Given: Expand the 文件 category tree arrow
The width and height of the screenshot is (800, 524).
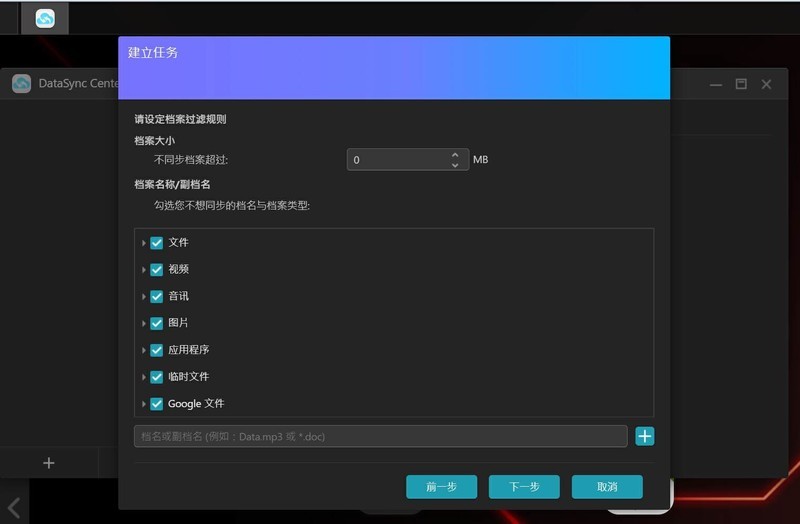Looking at the screenshot, I should tap(144, 243).
